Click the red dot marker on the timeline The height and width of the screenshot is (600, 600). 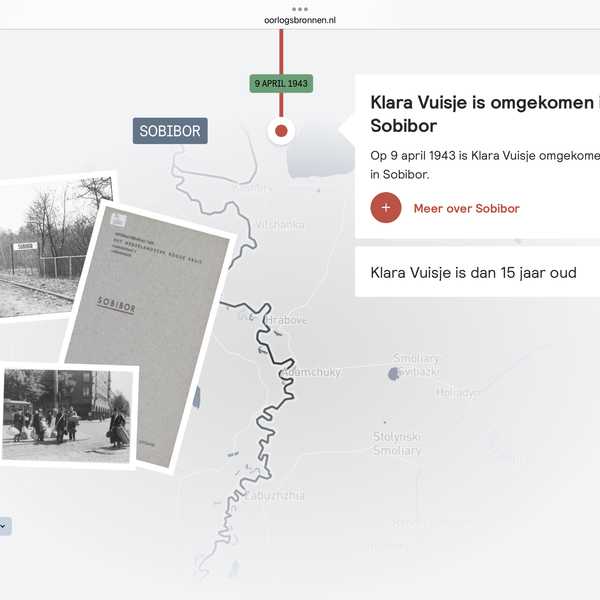point(281,131)
